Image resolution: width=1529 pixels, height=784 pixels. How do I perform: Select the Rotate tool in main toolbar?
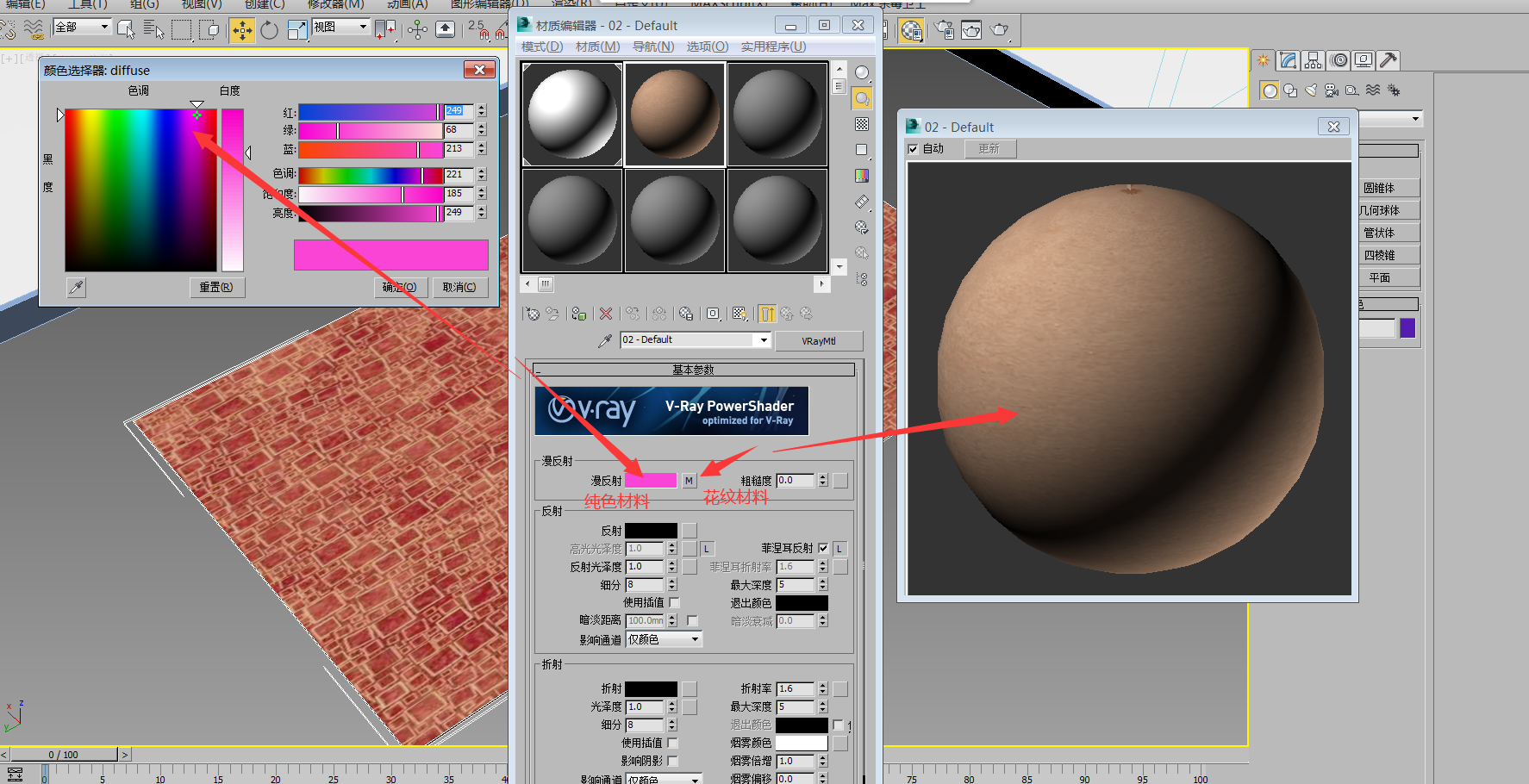click(269, 30)
